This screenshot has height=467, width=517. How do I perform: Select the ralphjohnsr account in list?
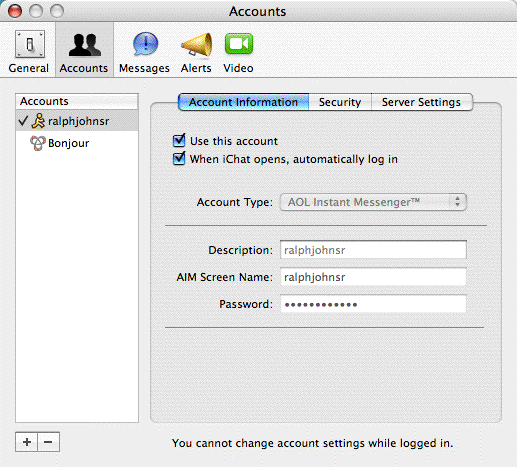[x=77, y=121]
